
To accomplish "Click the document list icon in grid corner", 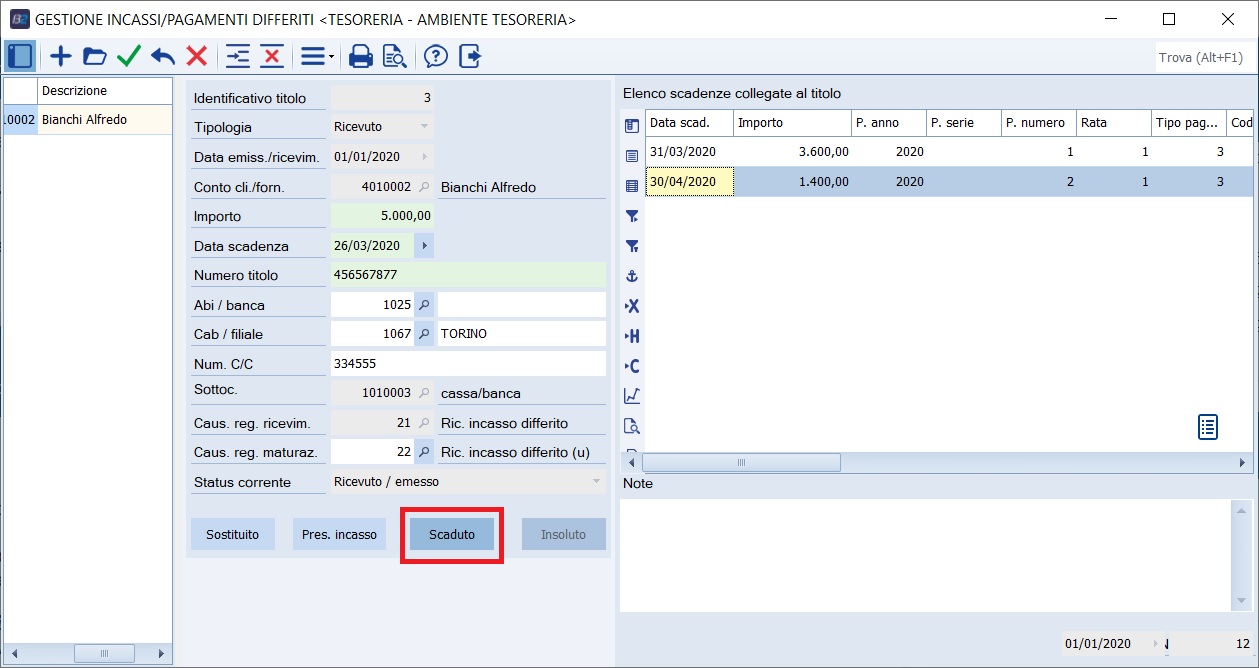I will pyautogui.click(x=1208, y=427).
